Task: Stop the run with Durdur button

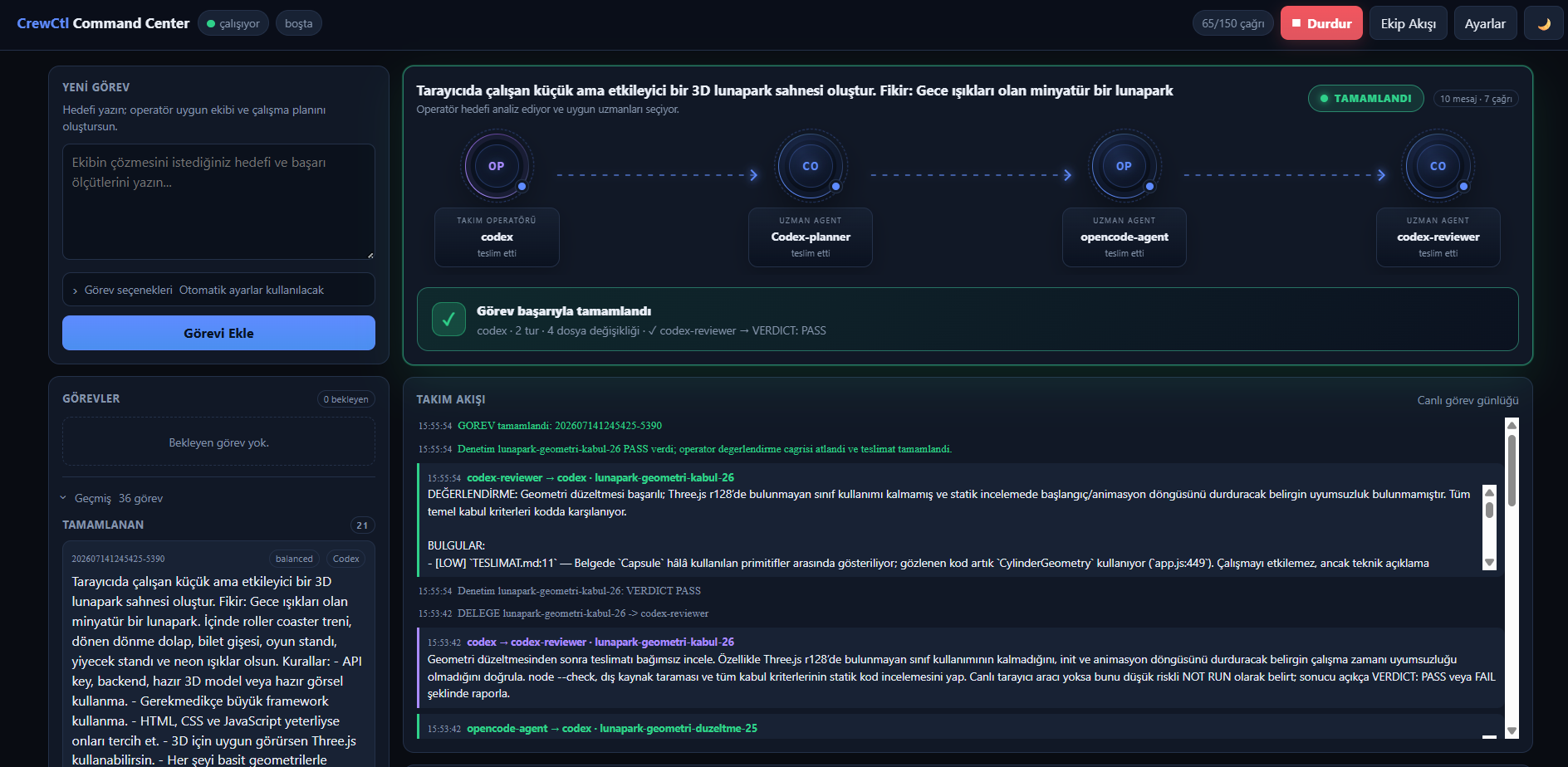Action: (x=1321, y=23)
